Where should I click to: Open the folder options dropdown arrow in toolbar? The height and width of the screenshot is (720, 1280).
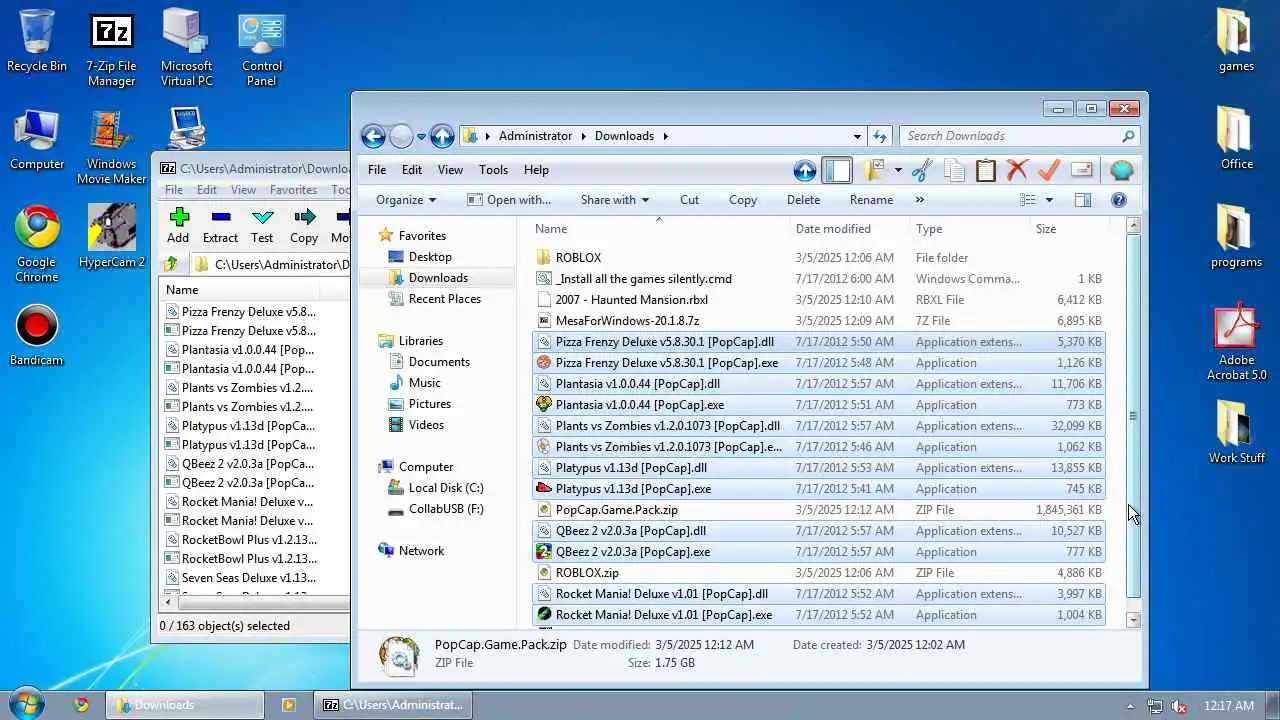pyautogui.click(x=898, y=170)
